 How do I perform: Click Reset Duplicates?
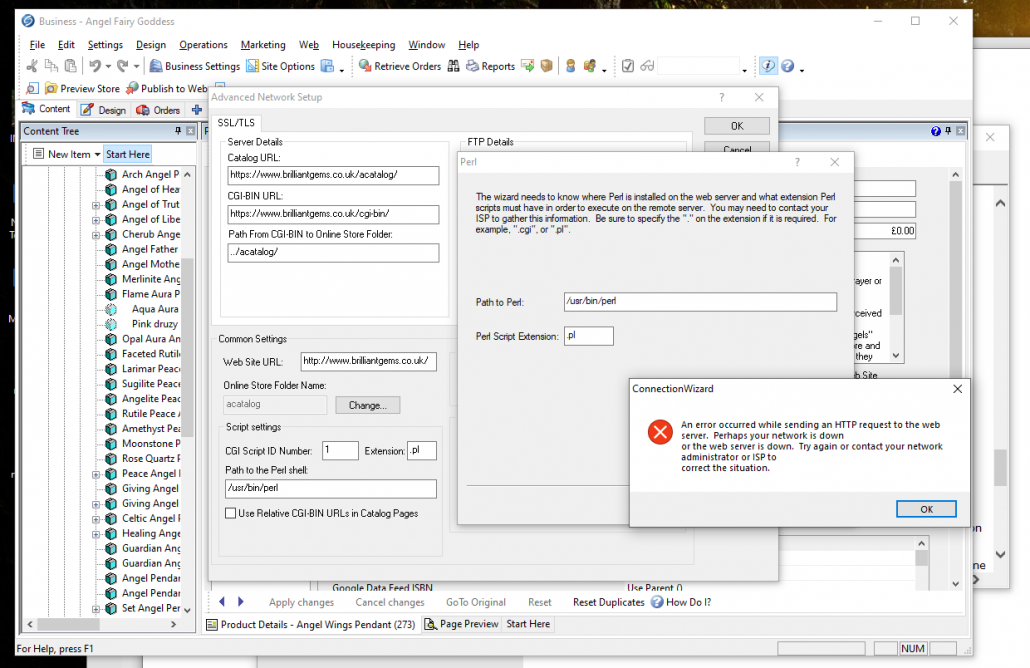click(608, 602)
